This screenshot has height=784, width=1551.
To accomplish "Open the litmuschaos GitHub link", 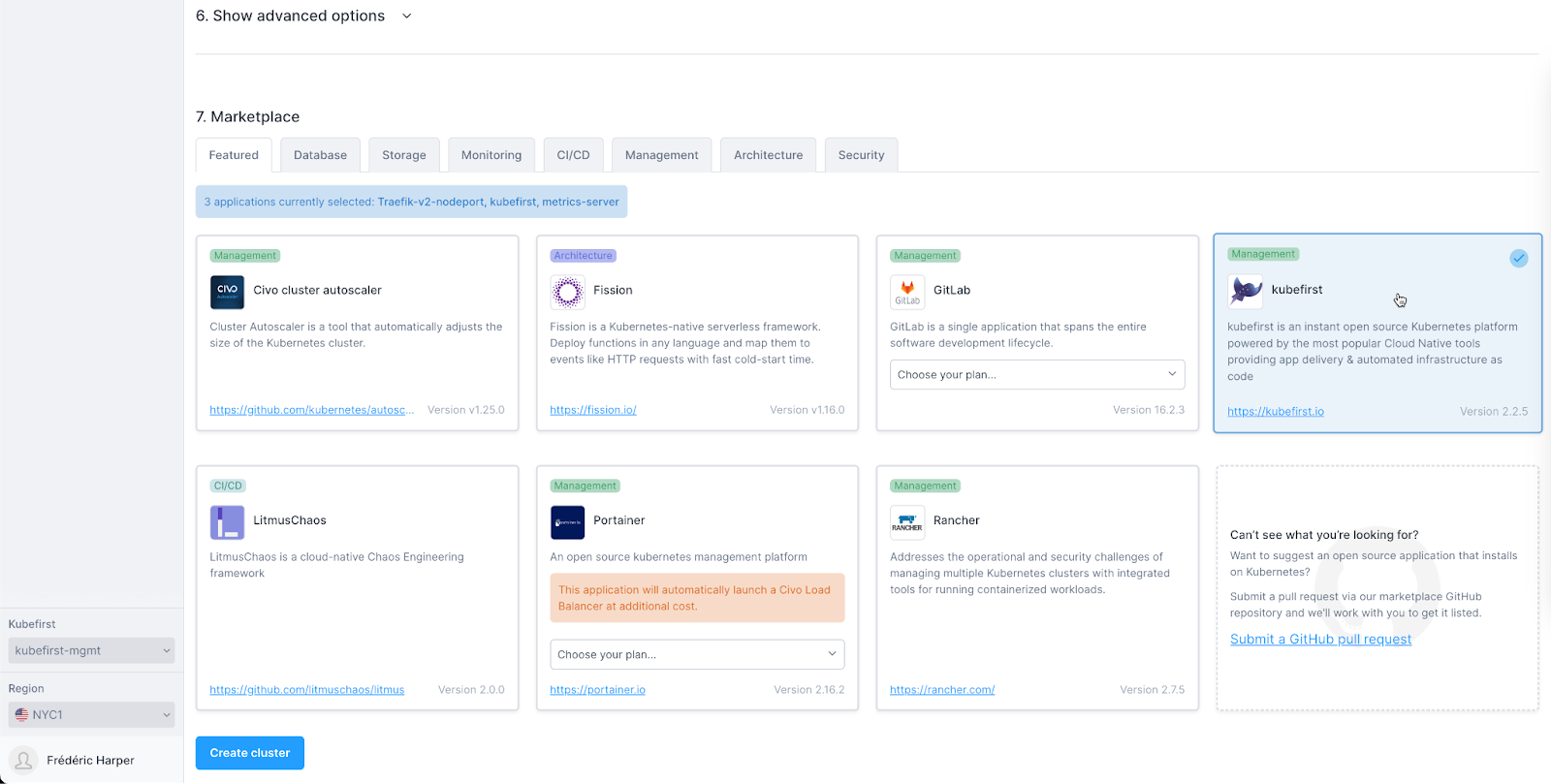I will 307,690.
